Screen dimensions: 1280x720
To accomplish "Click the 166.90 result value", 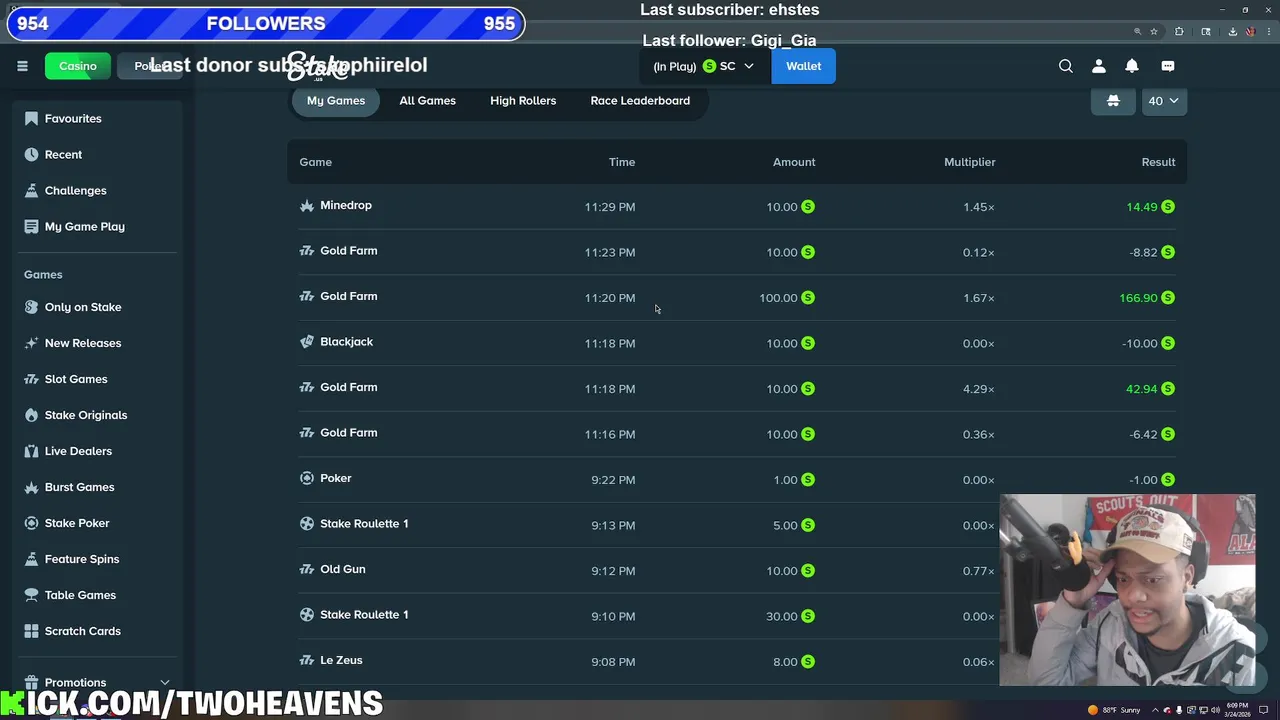I will point(1138,298).
